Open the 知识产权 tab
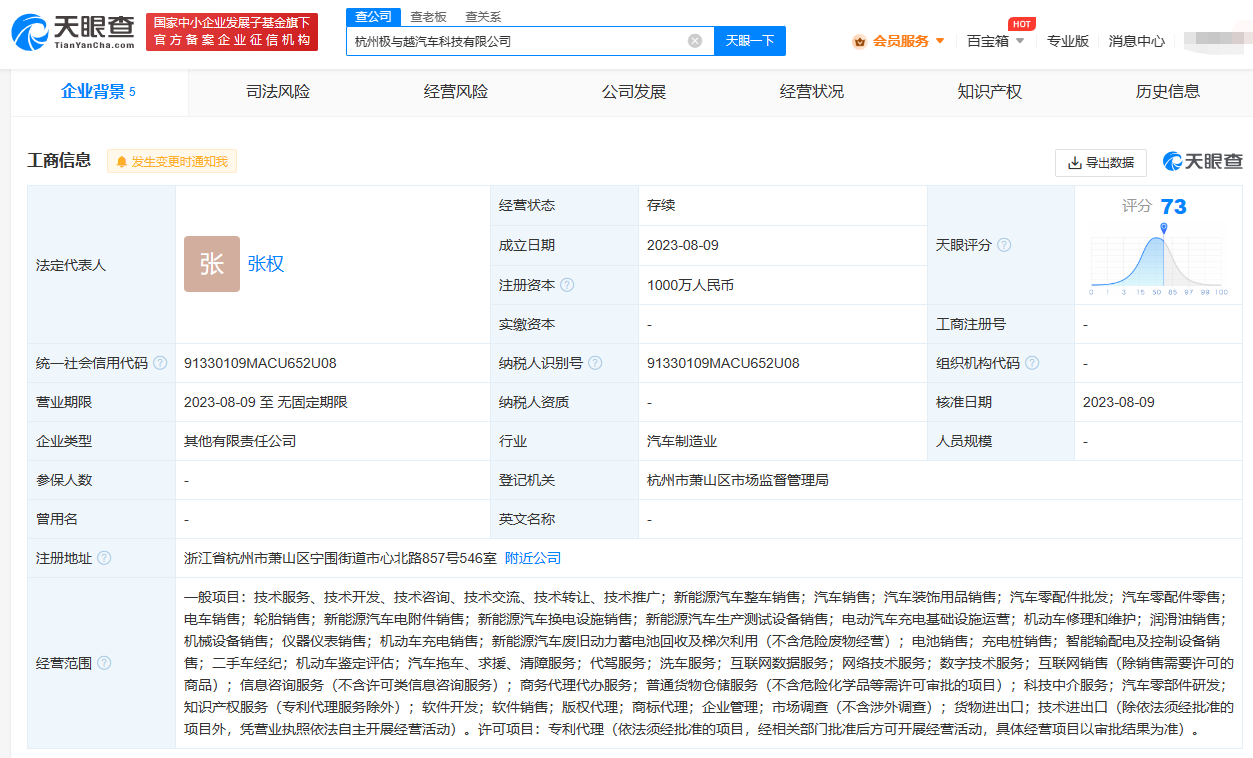1253x758 pixels. [x=990, y=92]
